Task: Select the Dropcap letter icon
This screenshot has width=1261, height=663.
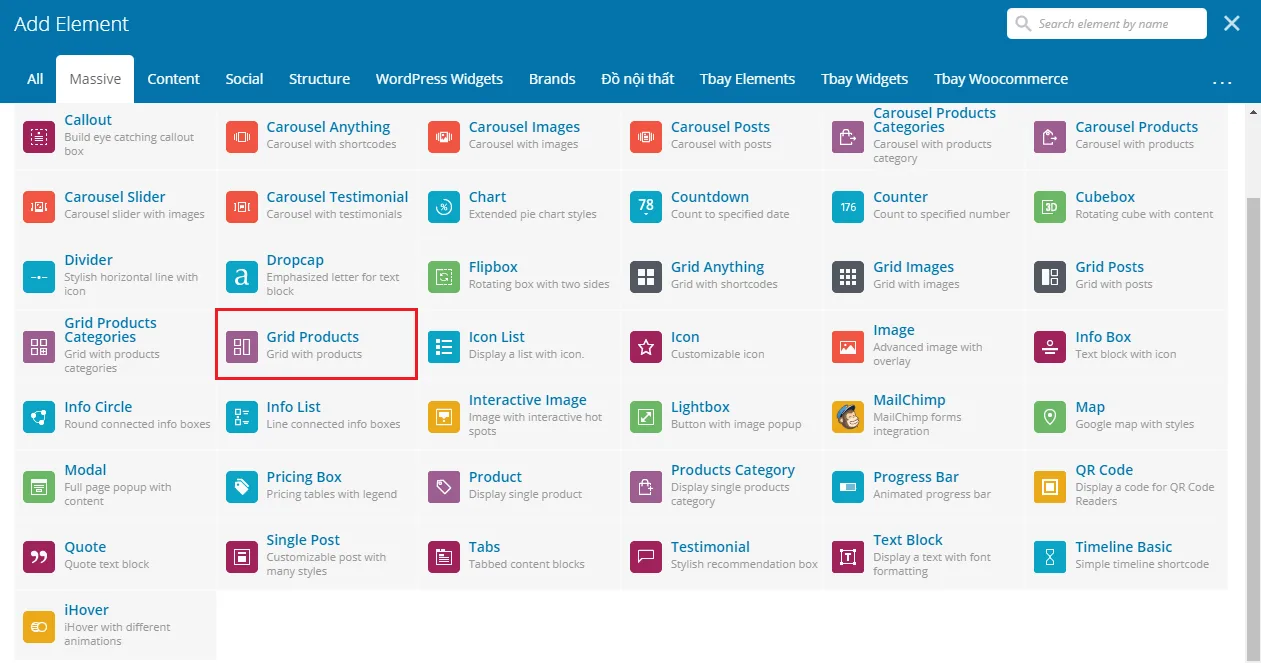Action: pyautogui.click(x=241, y=276)
